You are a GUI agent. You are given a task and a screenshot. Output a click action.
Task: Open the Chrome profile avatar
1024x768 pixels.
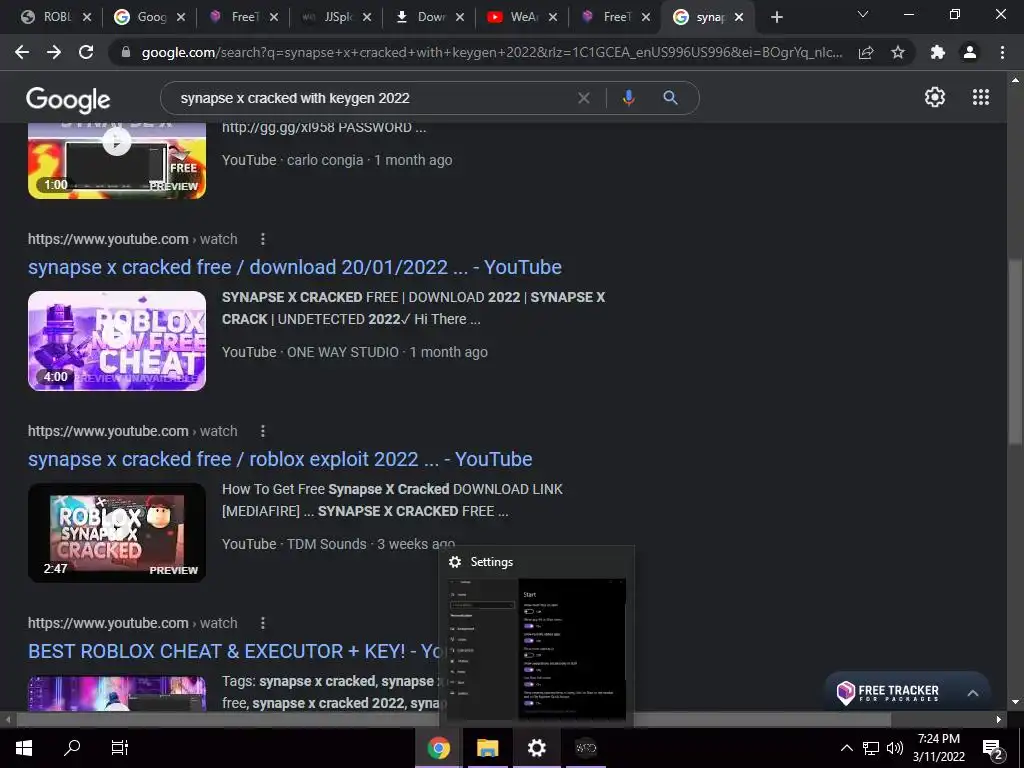970,52
